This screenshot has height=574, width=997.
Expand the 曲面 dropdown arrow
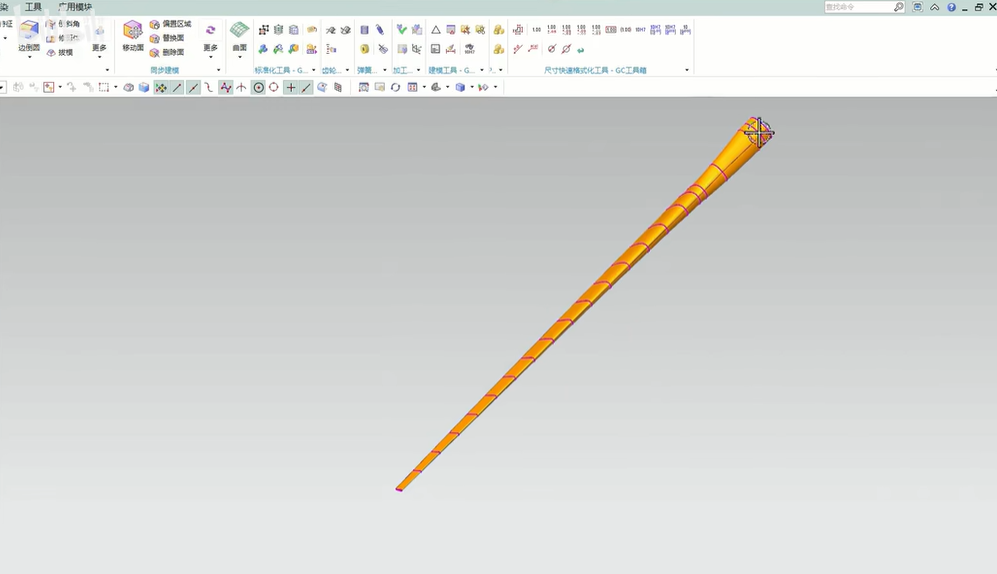[240, 57]
